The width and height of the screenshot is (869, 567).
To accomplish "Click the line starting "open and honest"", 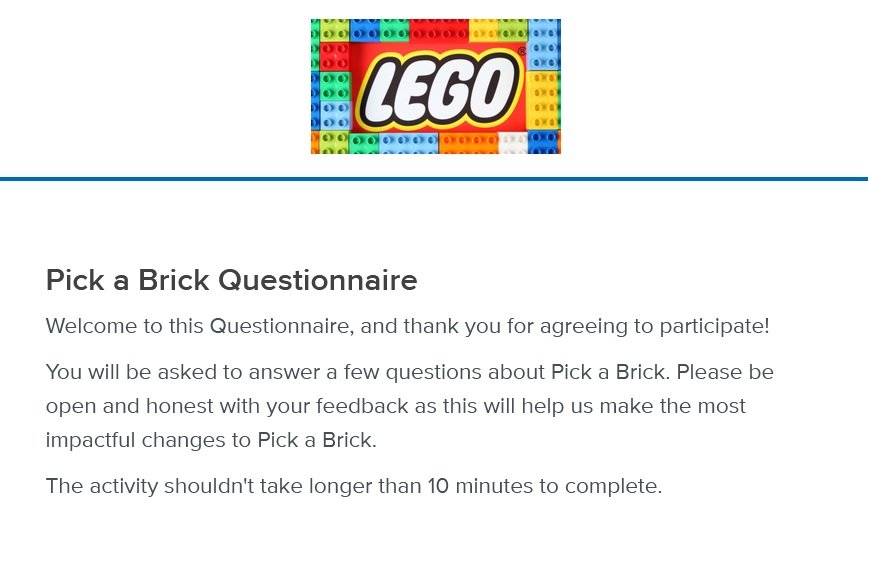I will pyautogui.click(x=395, y=407).
